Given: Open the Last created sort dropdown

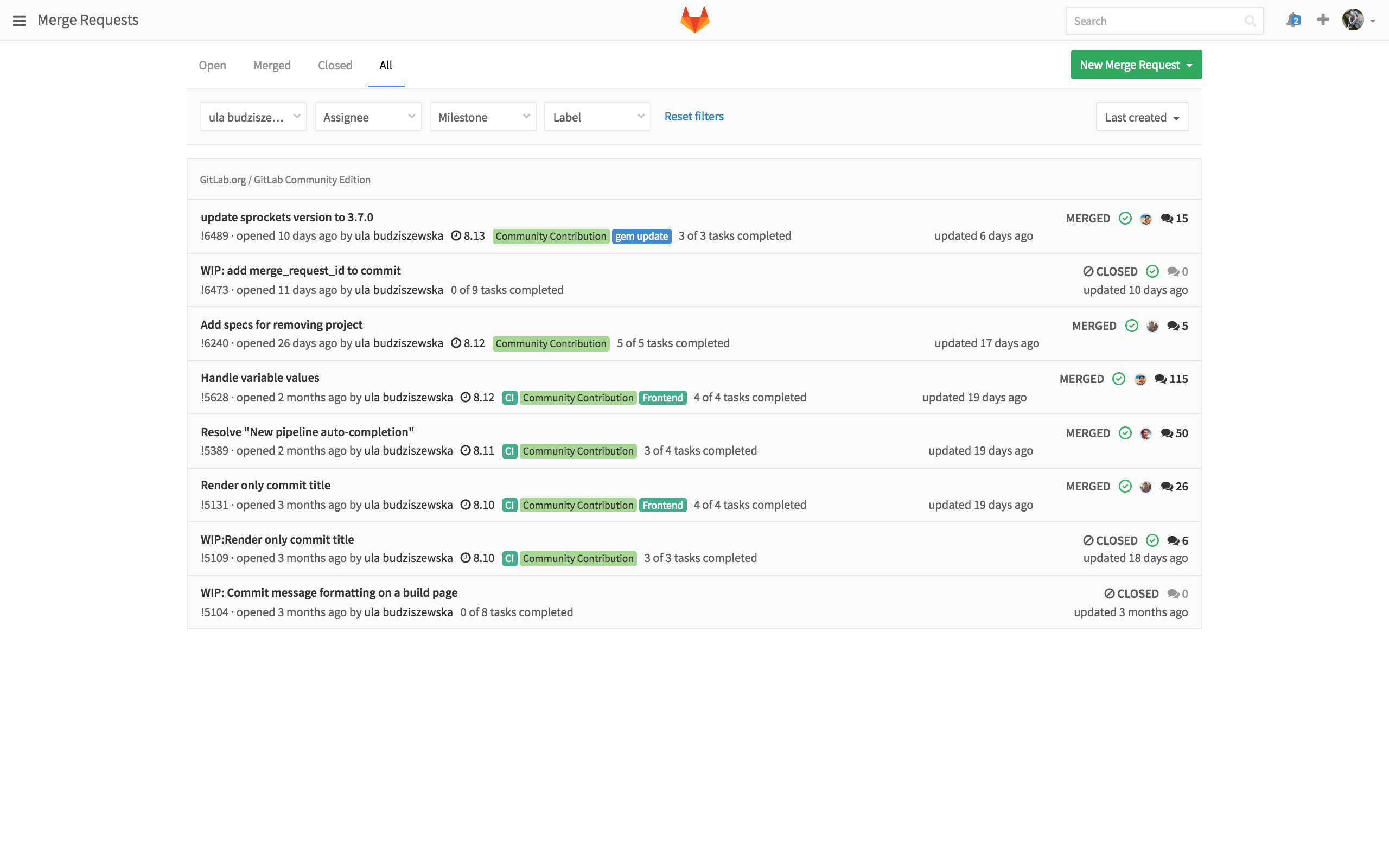Looking at the screenshot, I should pos(1142,117).
